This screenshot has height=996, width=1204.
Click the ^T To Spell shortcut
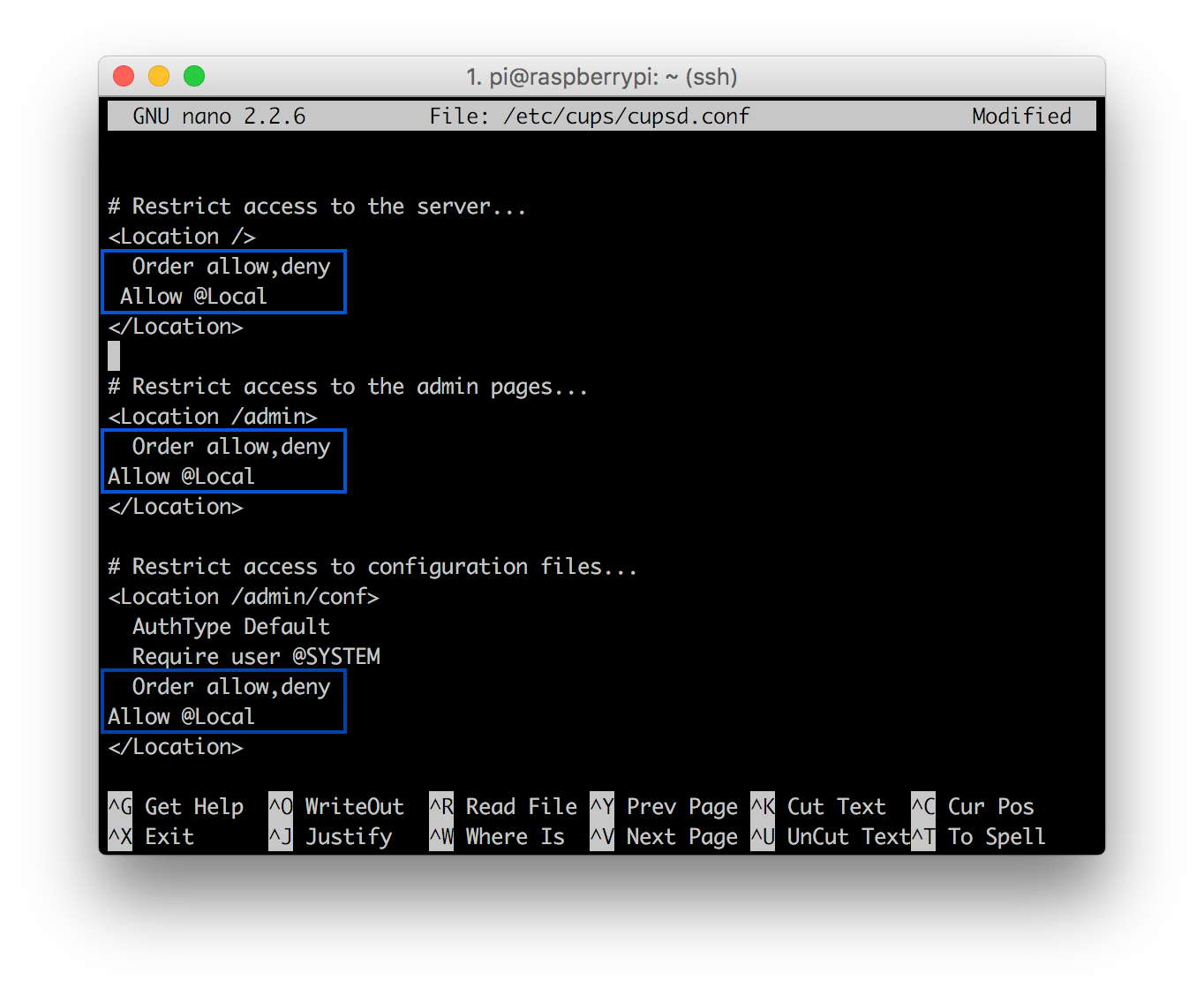click(980, 836)
